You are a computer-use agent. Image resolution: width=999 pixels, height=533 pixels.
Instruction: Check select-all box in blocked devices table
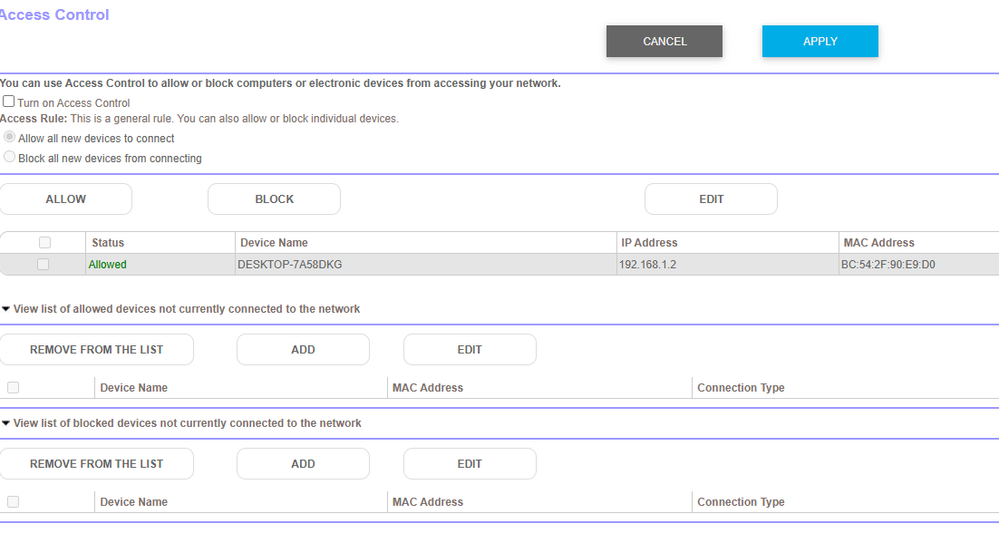click(x=13, y=501)
